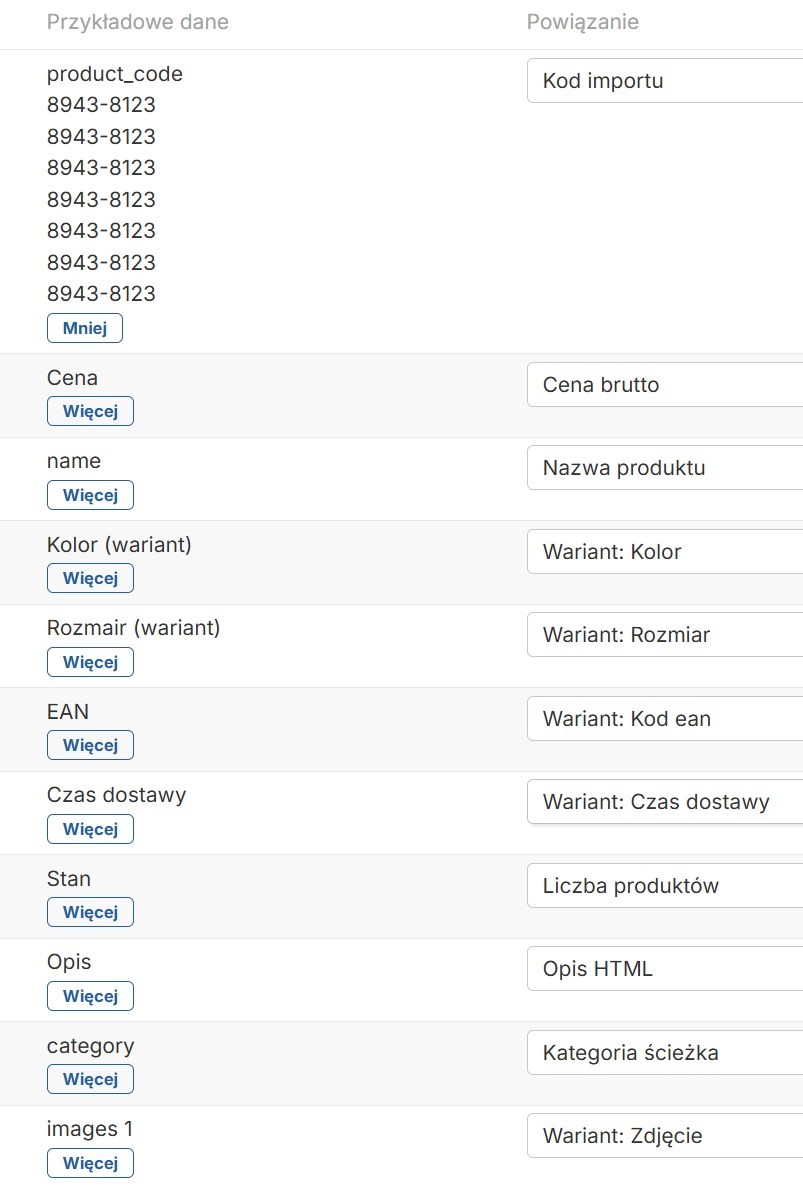Show more examples for Czas dostawy

[x=90, y=829]
